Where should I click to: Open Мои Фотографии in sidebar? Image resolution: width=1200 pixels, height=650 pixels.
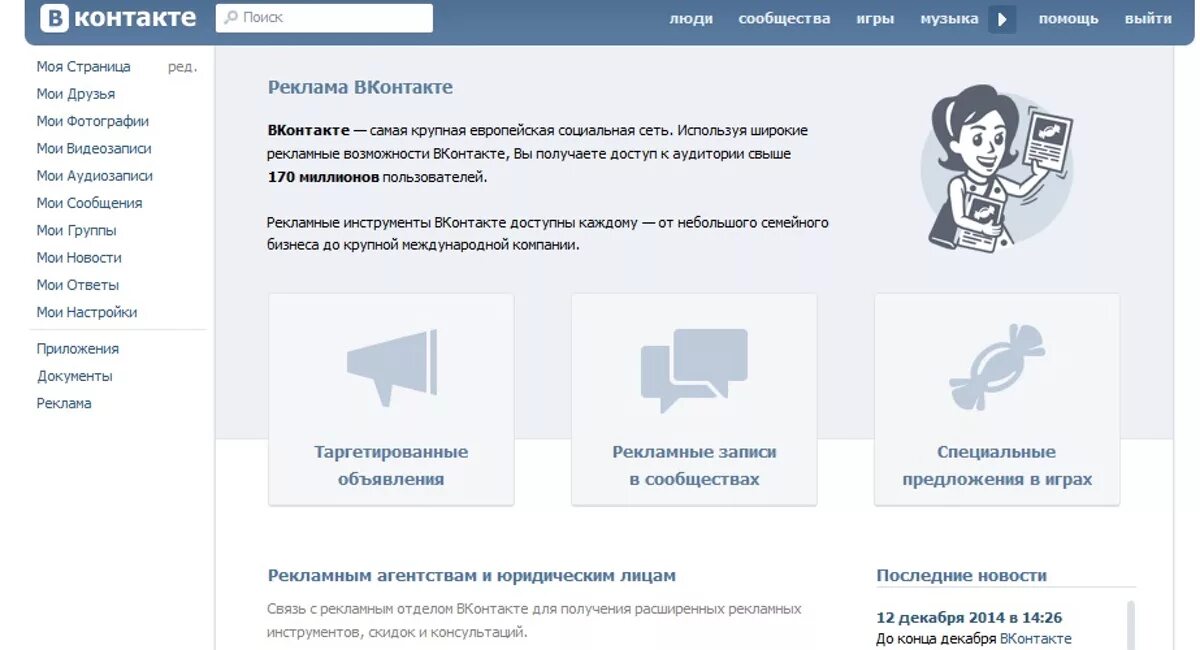(93, 121)
